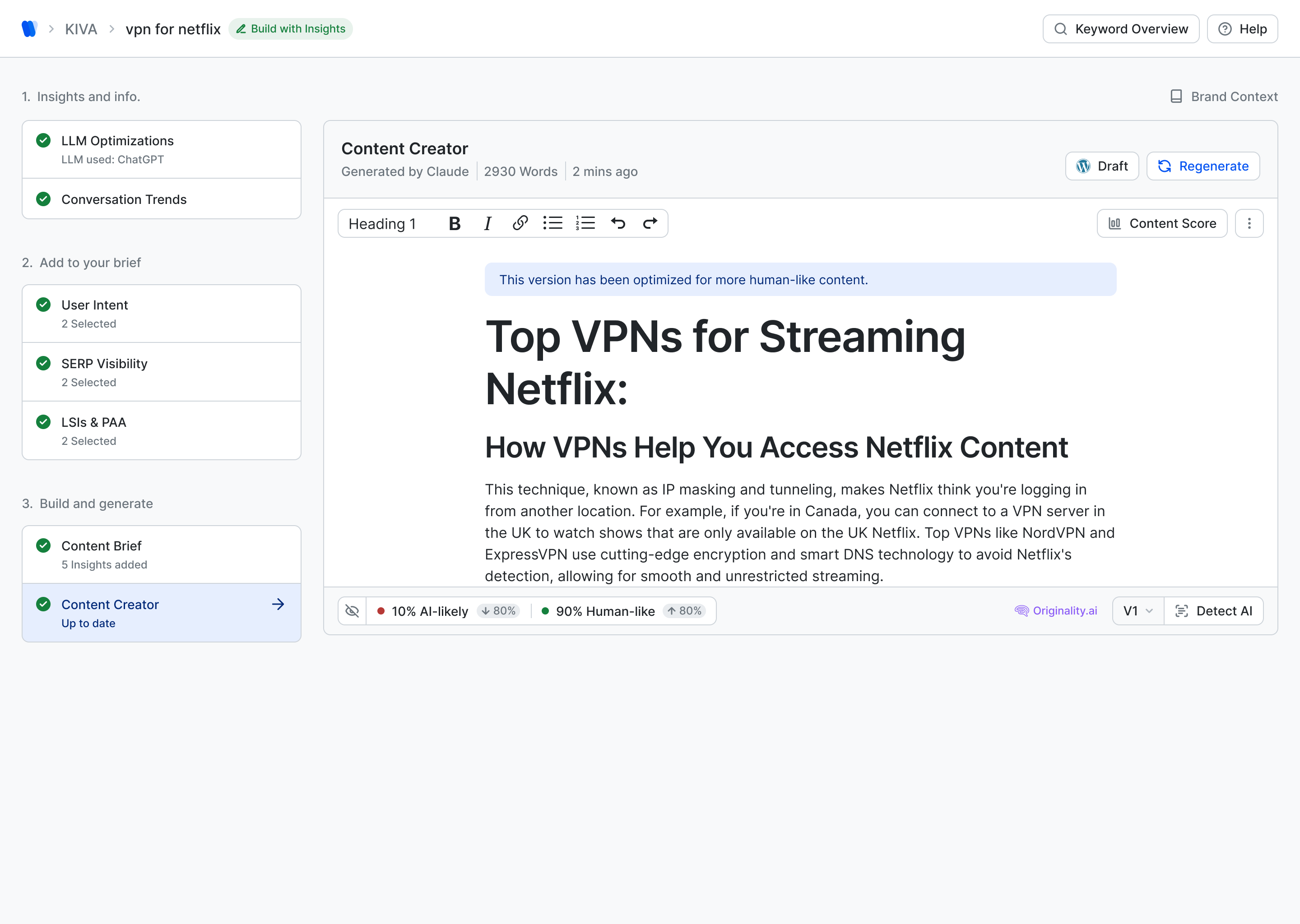Regenerate the content
Image resolution: width=1300 pixels, height=924 pixels.
click(x=1202, y=166)
